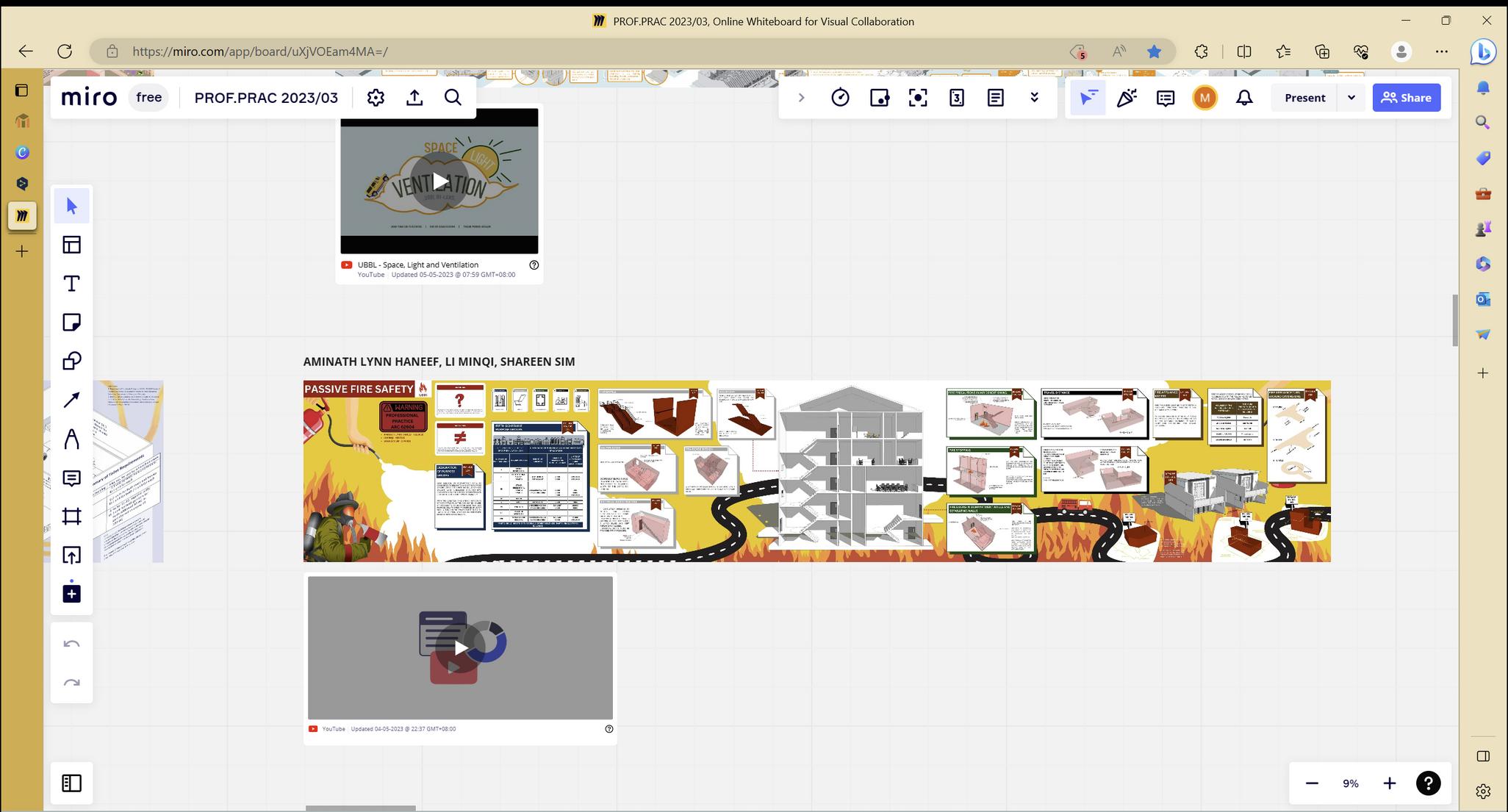Select the Pen drawing tool

pyautogui.click(x=71, y=439)
